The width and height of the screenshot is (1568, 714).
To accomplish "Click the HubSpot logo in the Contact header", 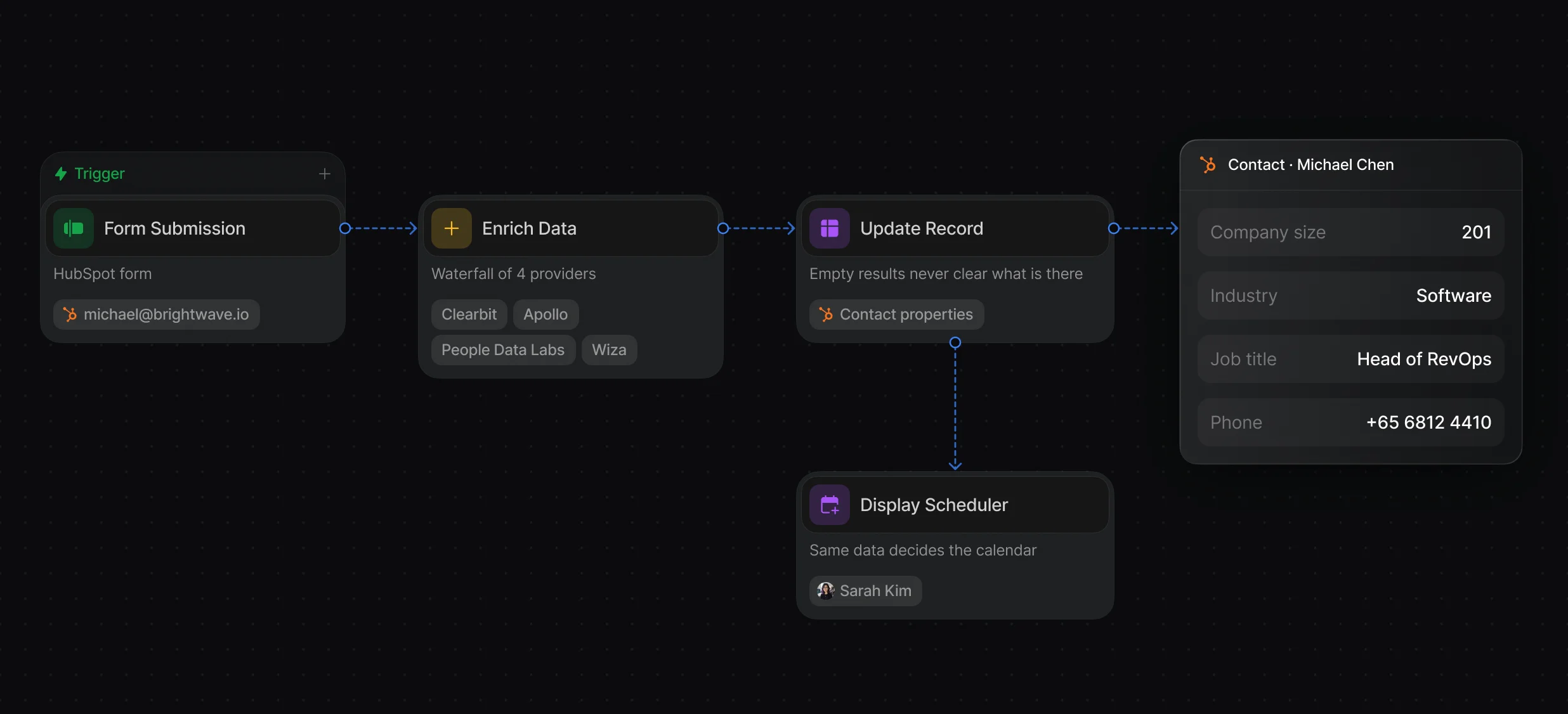I will (1208, 165).
